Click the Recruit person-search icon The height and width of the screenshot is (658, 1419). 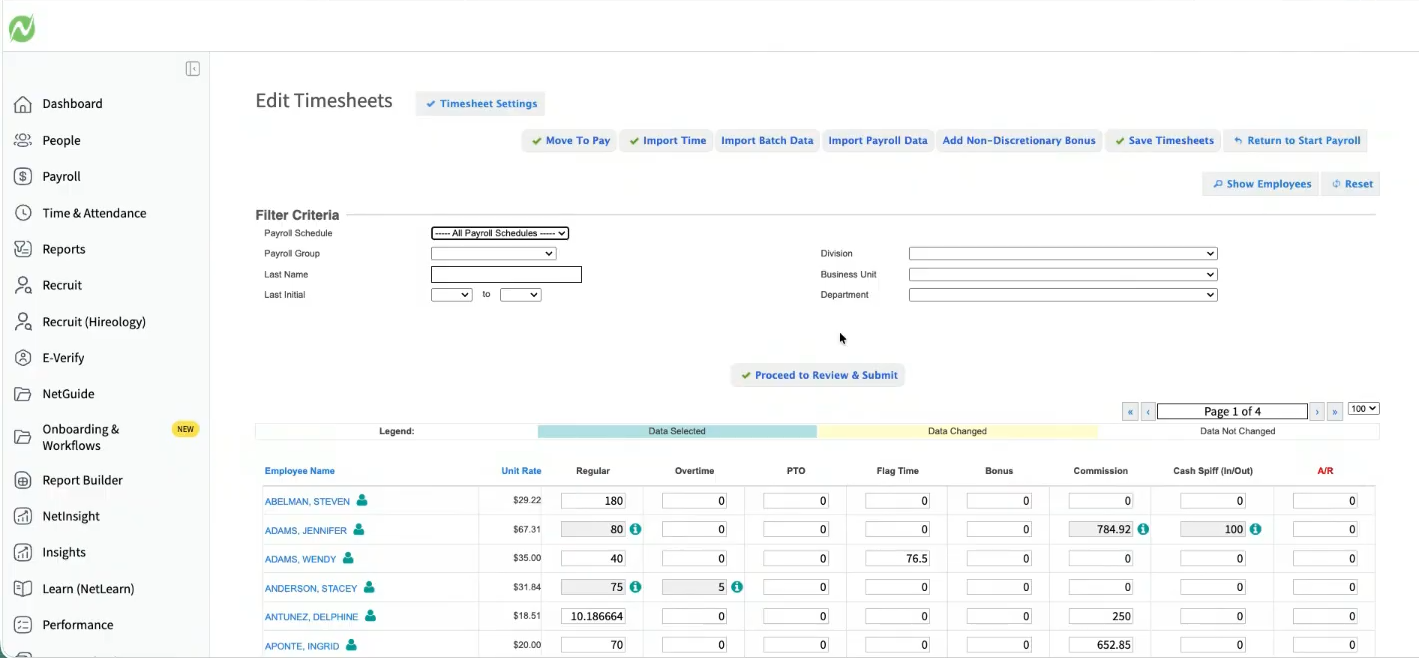pos(23,285)
